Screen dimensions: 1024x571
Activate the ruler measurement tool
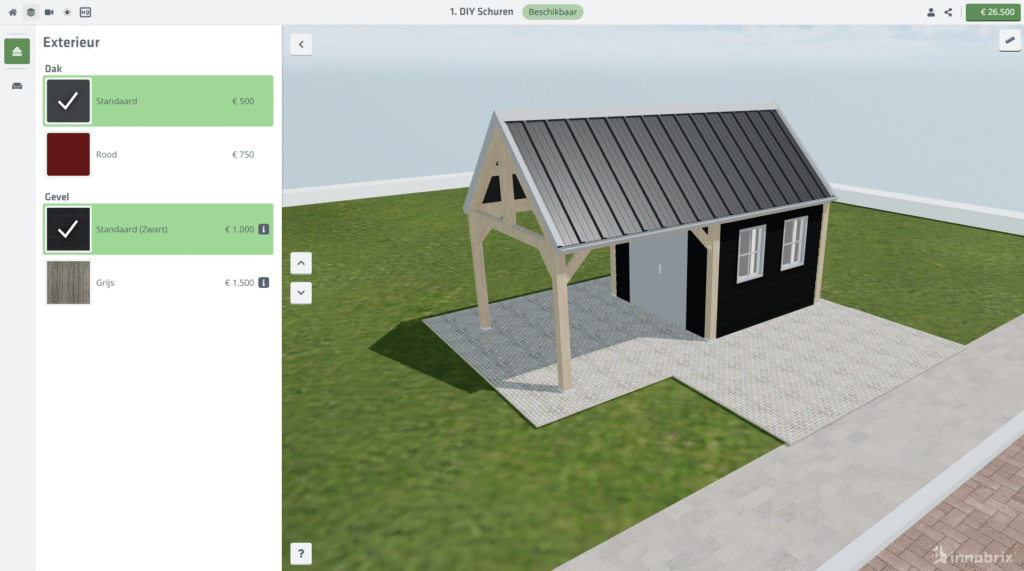(x=1009, y=40)
